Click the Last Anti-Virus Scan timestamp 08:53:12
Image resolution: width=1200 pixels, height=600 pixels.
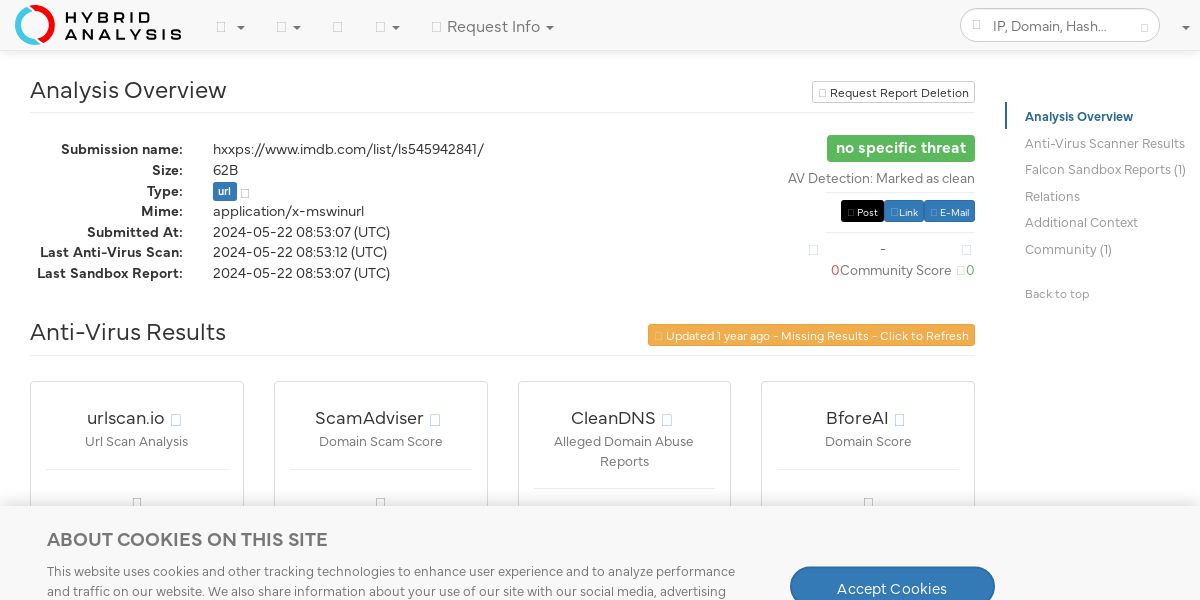(301, 253)
